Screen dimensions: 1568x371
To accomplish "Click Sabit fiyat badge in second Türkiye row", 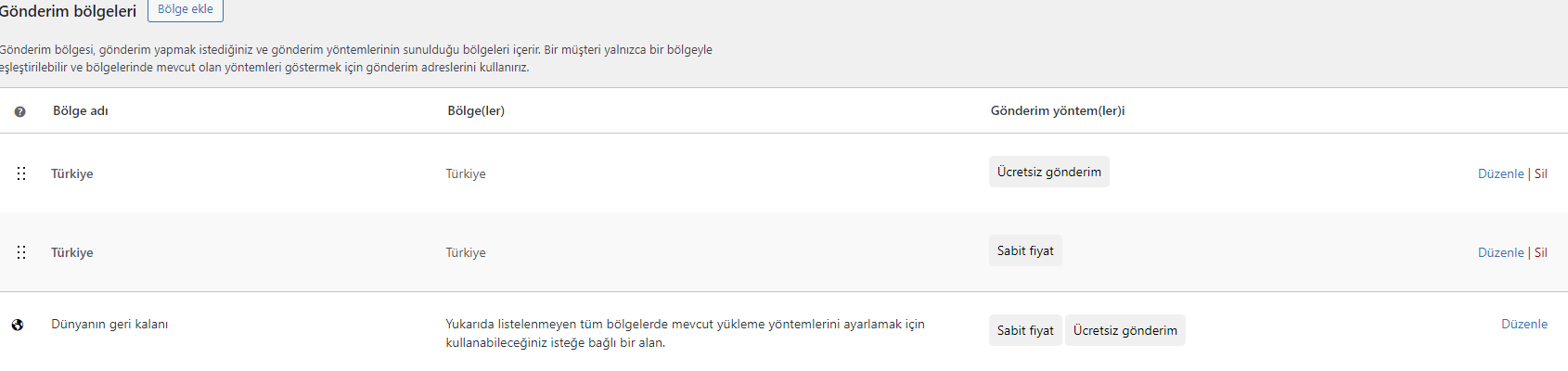I will pyautogui.click(x=1025, y=250).
